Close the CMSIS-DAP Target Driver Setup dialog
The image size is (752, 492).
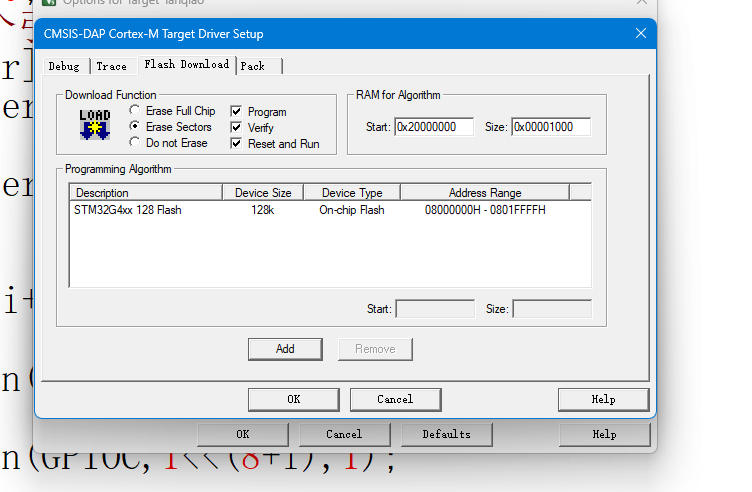(641, 34)
